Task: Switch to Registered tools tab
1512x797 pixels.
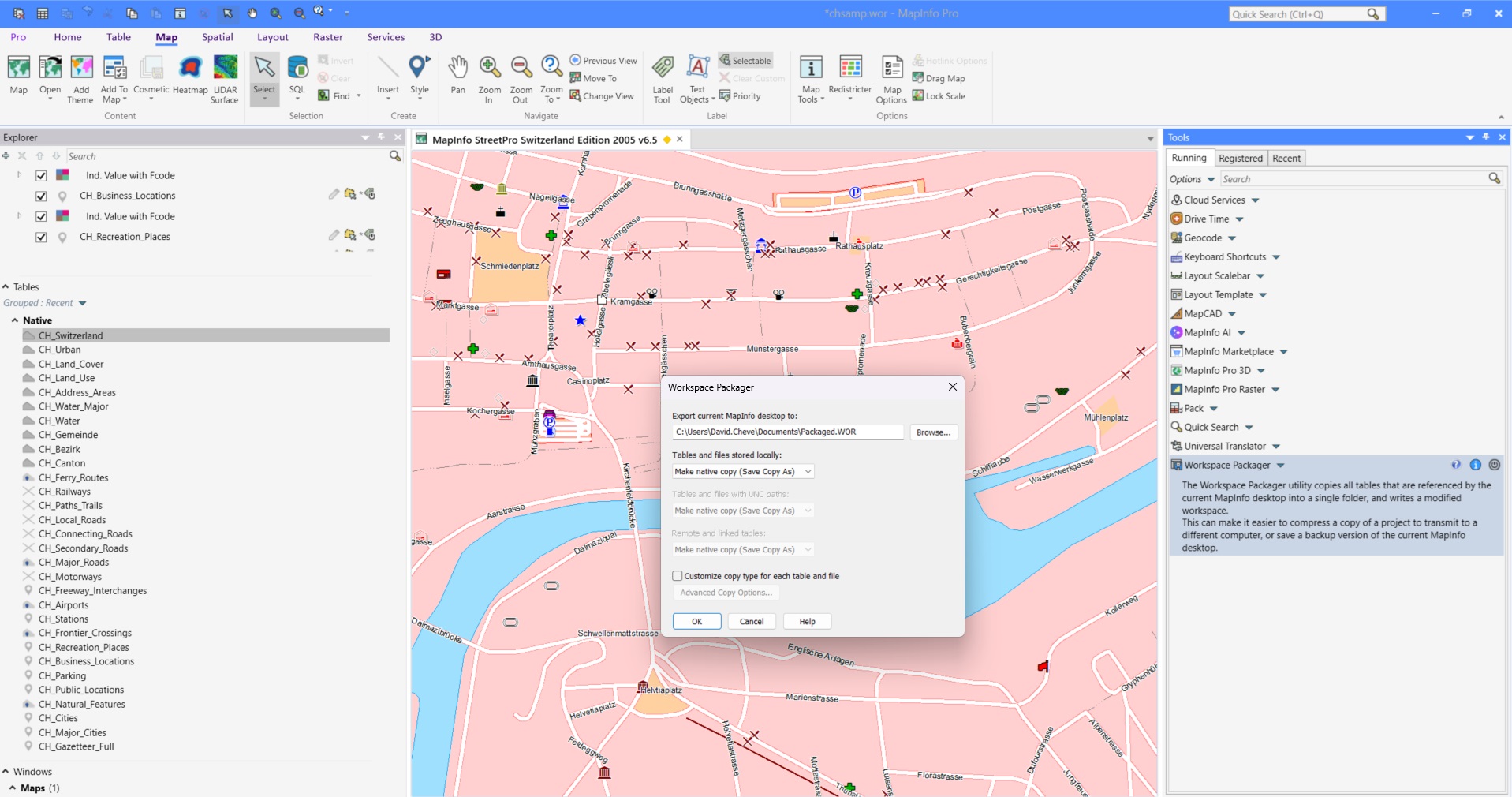Action: coord(1241,158)
